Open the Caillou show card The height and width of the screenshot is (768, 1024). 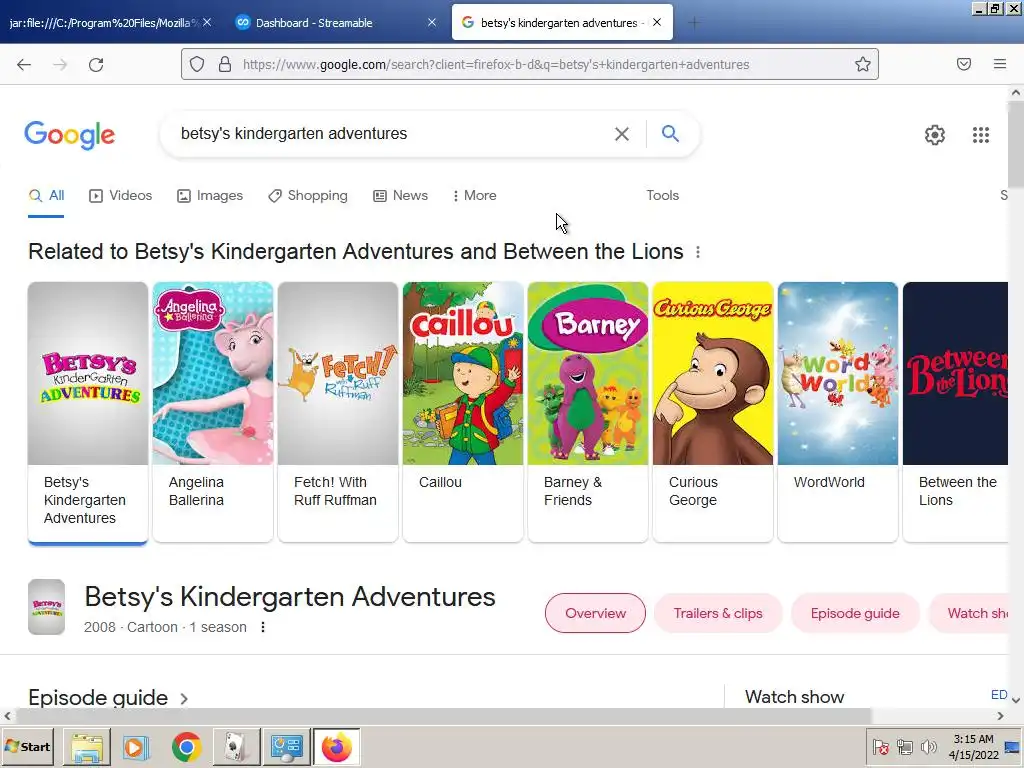pos(463,412)
